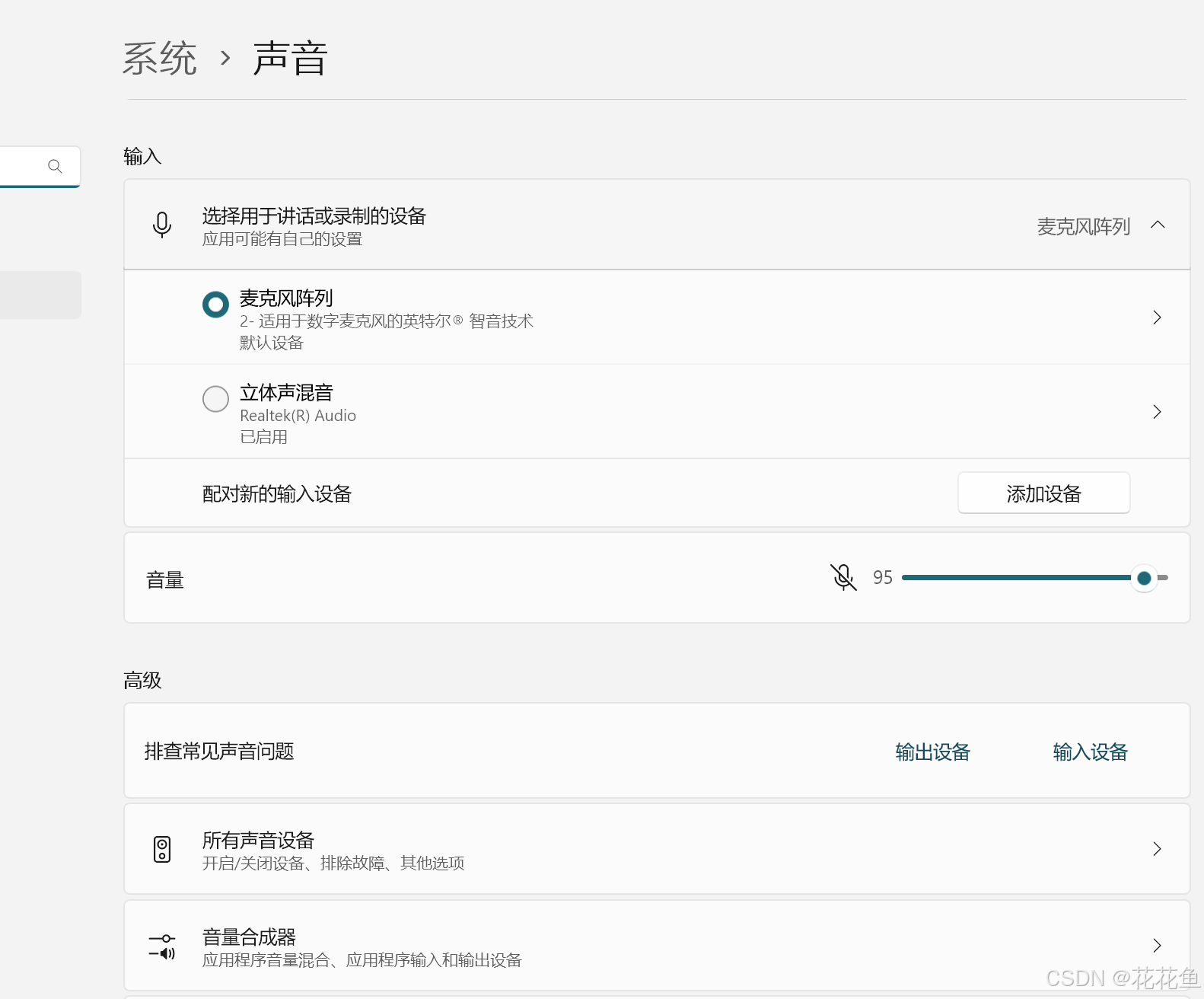The image size is (1204, 999).
Task: Open 音量合成器 page chevron
Action: [1157, 946]
